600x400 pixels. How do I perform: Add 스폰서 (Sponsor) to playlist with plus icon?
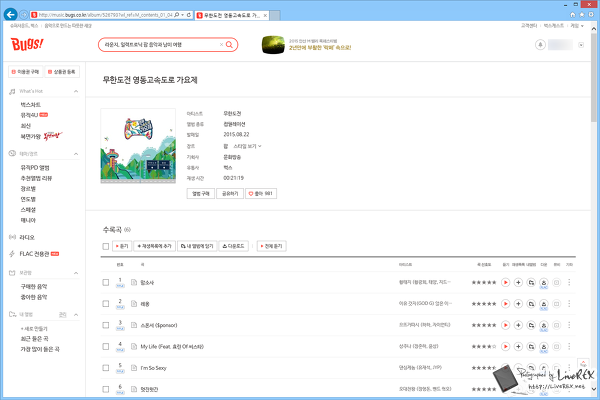click(518, 325)
